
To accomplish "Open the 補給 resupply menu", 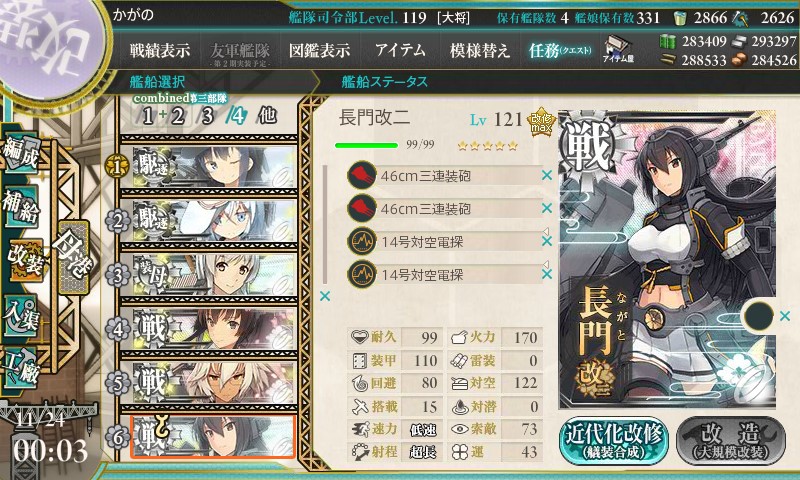I will 22,207.
